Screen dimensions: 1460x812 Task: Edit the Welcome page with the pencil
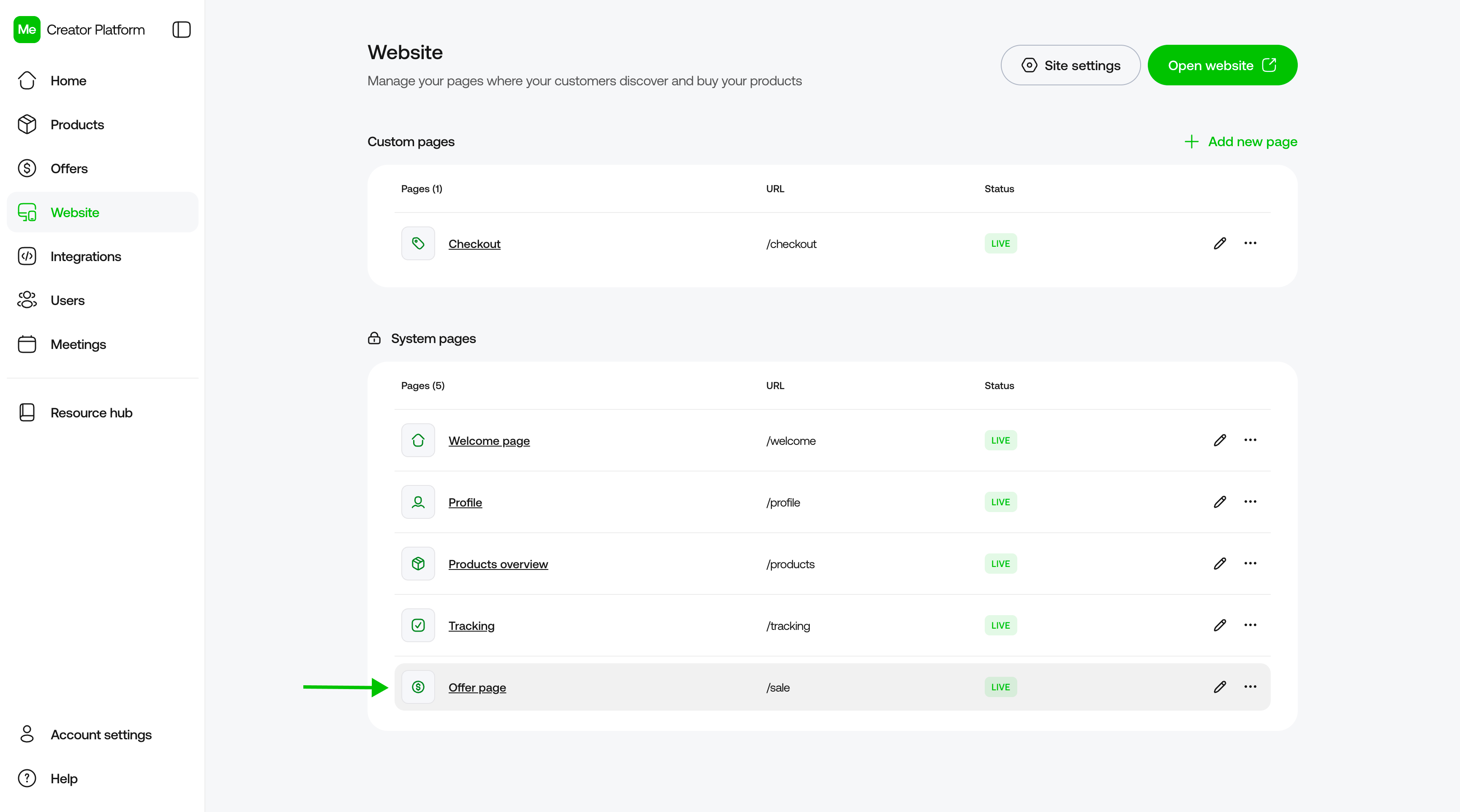1220,440
